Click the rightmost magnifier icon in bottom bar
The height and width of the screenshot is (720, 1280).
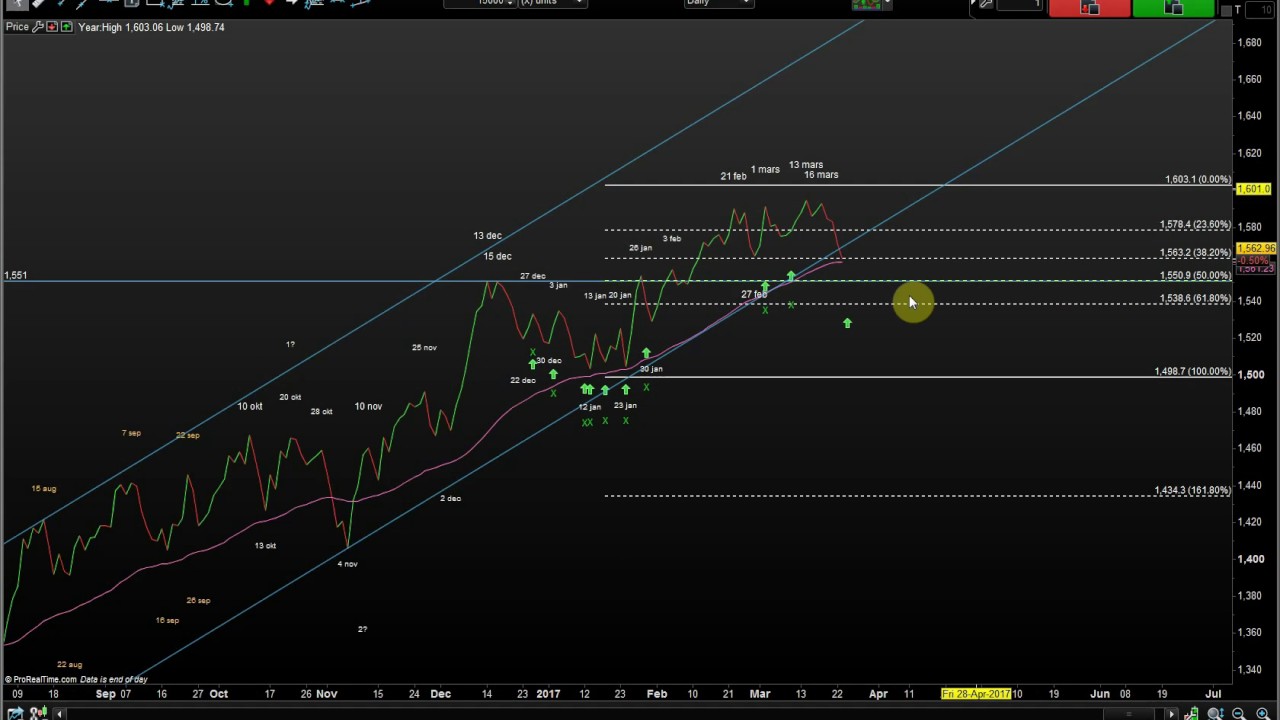pyautogui.click(x=1263, y=713)
